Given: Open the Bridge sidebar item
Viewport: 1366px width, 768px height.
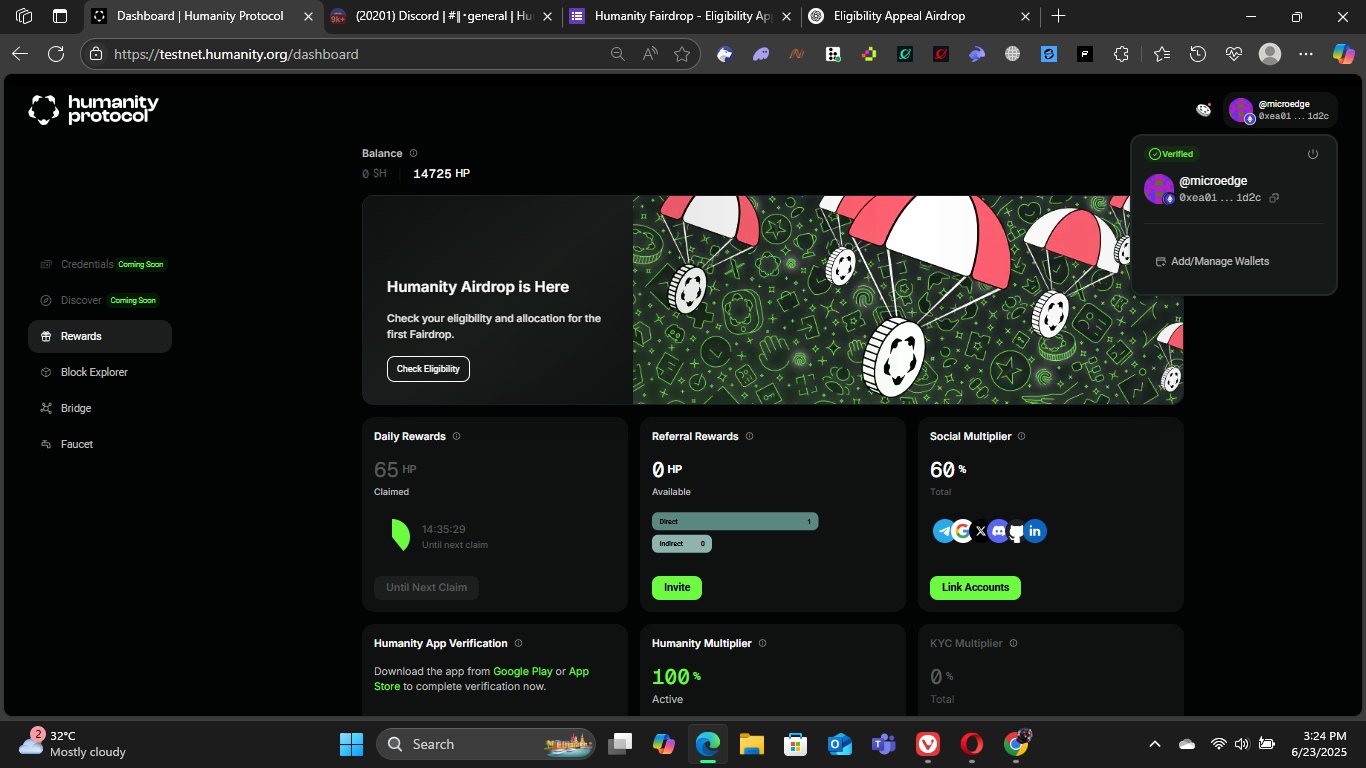Looking at the screenshot, I should (75, 408).
